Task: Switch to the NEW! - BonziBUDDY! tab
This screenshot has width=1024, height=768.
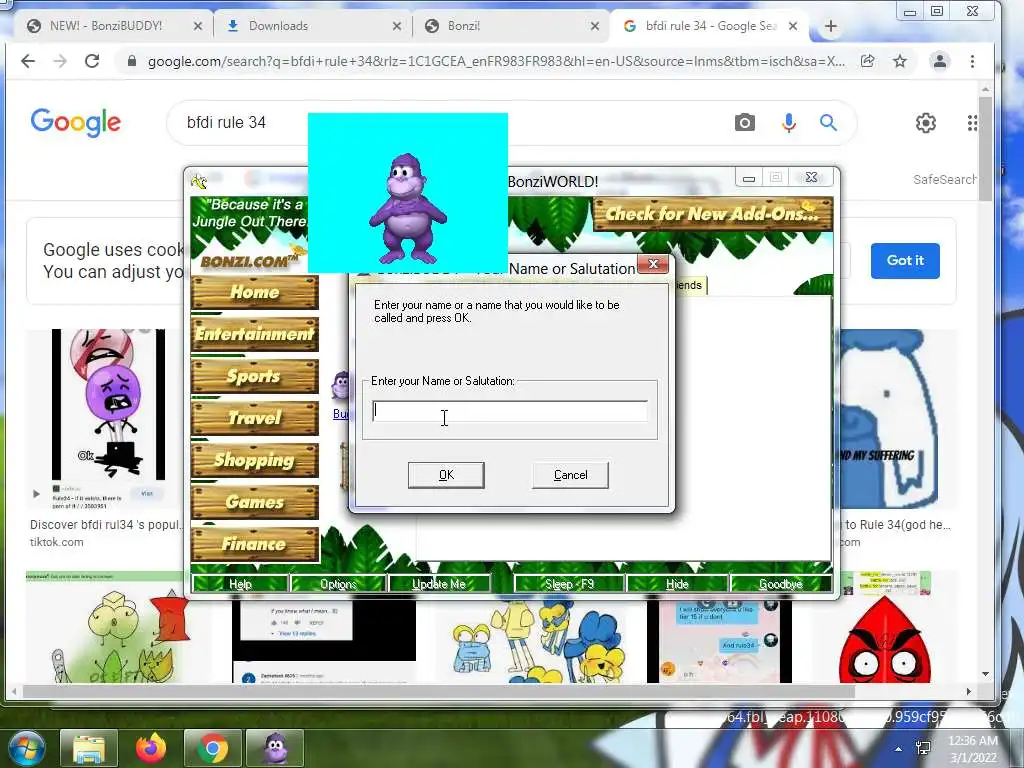Action: pos(106,26)
